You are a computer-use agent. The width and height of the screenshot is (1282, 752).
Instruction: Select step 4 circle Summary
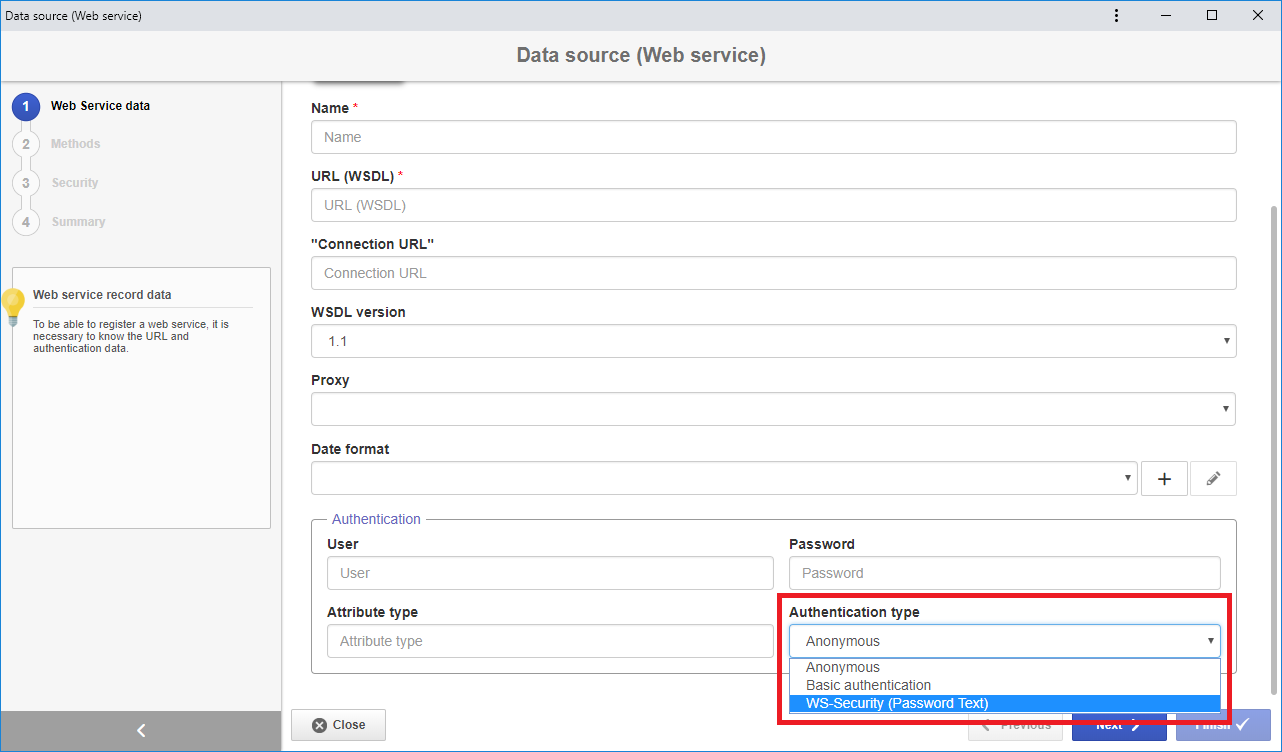(x=26, y=222)
